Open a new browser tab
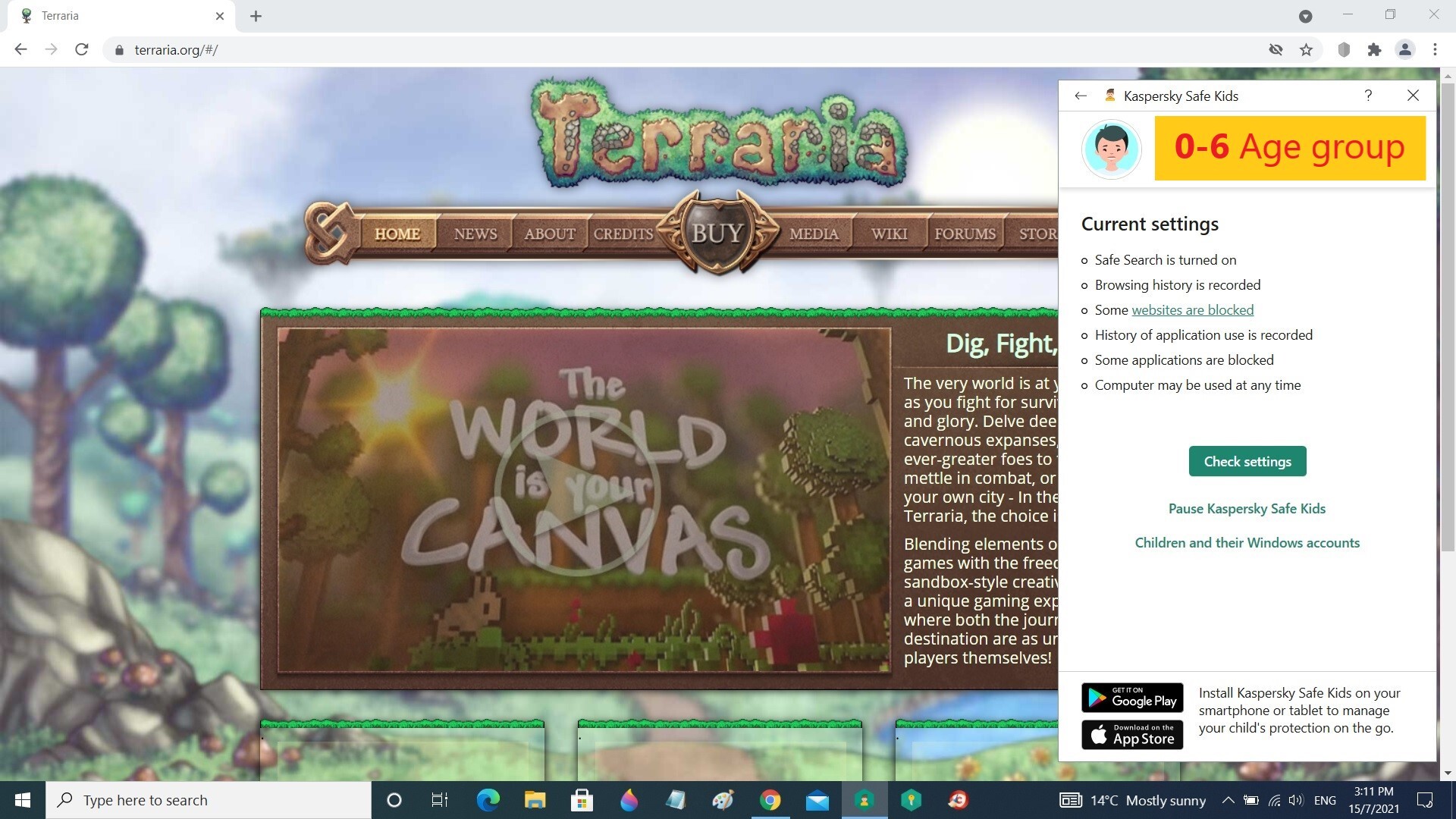Viewport: 1456px width, 819px height. click(x=256, y=16)
